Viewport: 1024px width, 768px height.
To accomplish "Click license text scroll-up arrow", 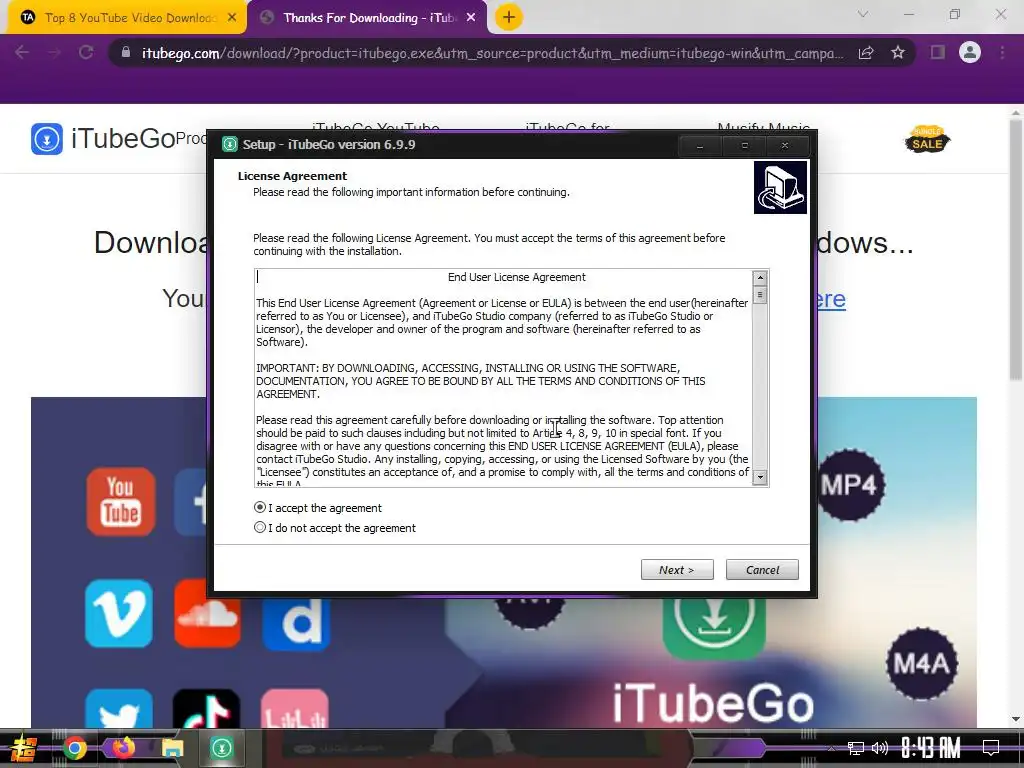I will pos(760,278).
